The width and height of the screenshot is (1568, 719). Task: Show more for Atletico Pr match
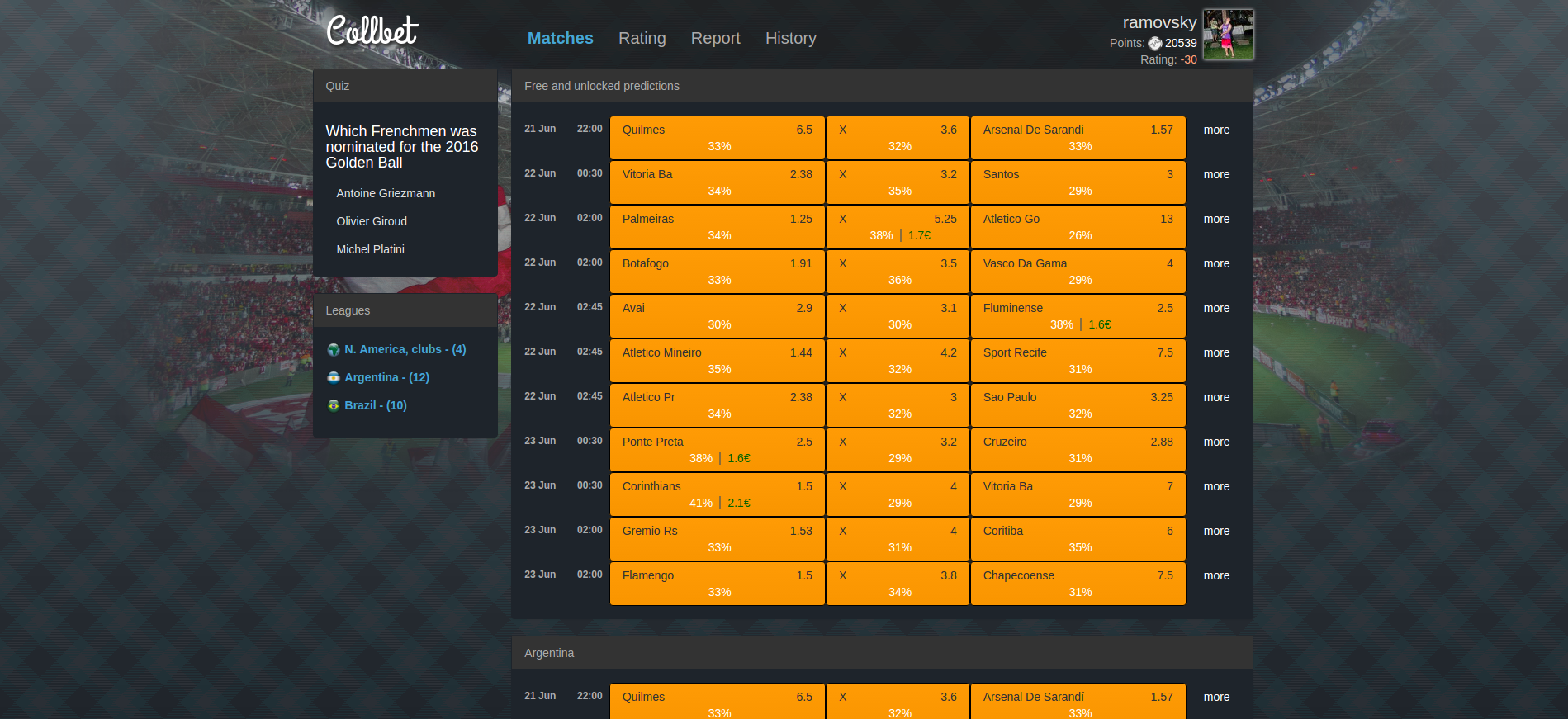(1216, 398)
